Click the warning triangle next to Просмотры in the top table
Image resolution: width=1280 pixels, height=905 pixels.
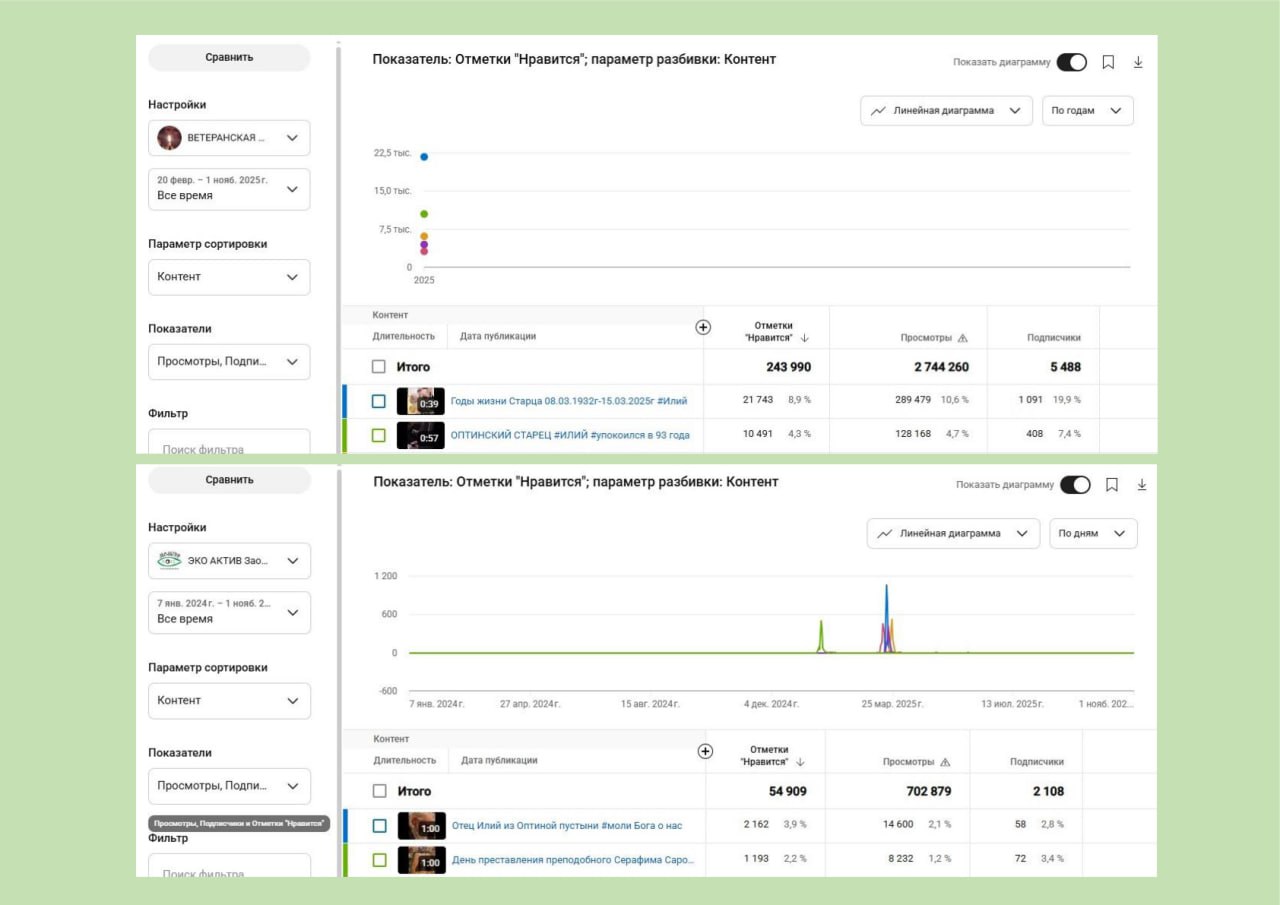click(x=963, y=338)
